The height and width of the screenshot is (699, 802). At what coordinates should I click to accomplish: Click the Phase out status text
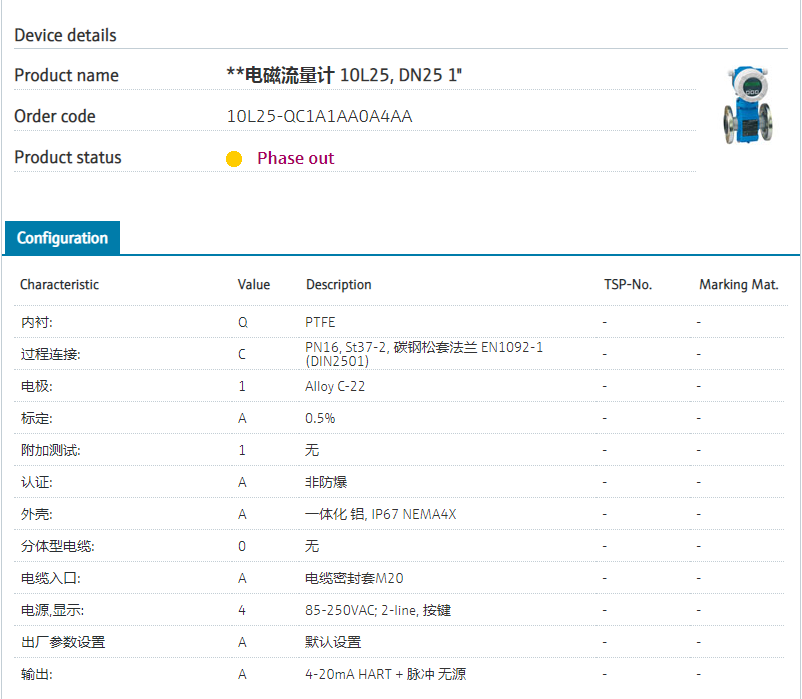(x=295, y=158)
